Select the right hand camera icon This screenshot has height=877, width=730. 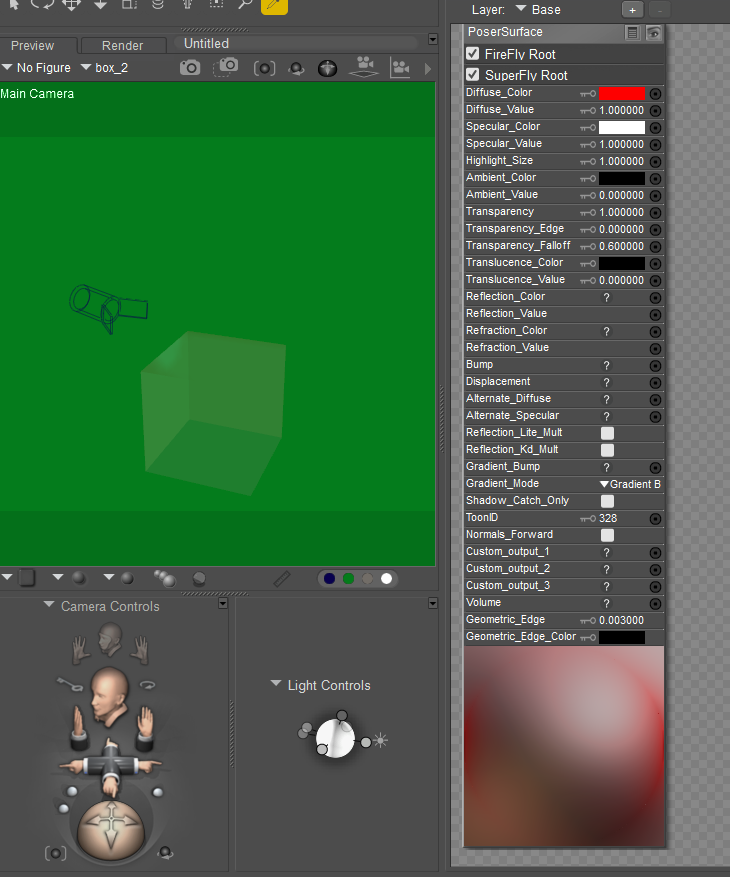pyautogui.click(x=140, y=650)
